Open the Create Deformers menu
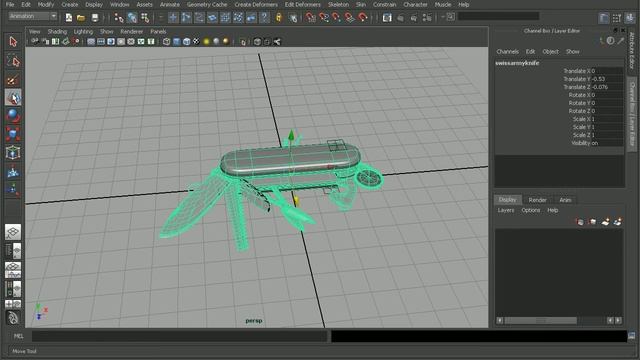 tap(256, 4)
